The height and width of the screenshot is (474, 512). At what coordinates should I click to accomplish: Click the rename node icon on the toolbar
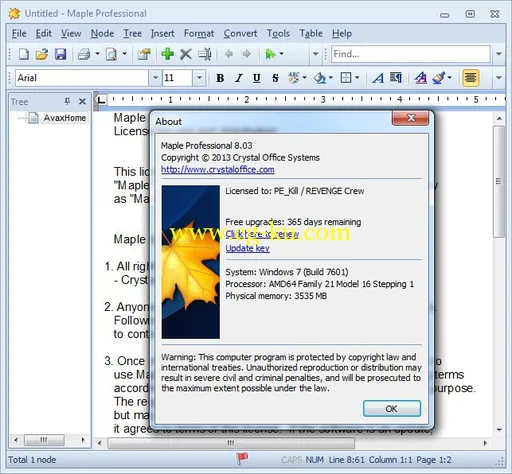point(205,54)
